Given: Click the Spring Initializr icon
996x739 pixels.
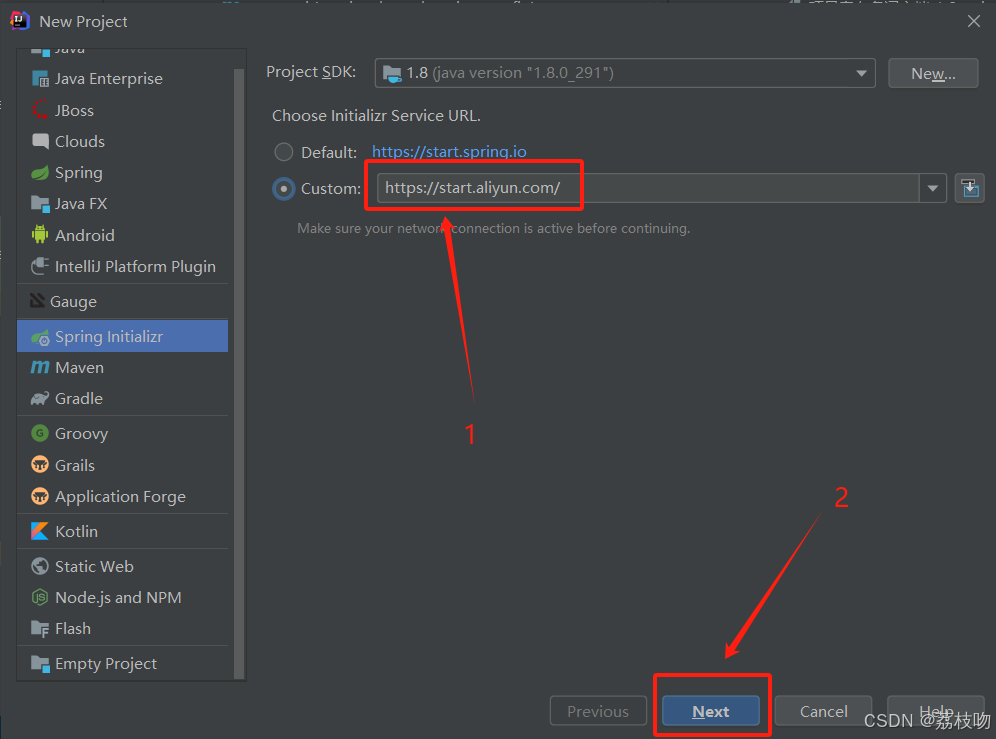Looking at the screenshot, I should (x=40, y=337).
